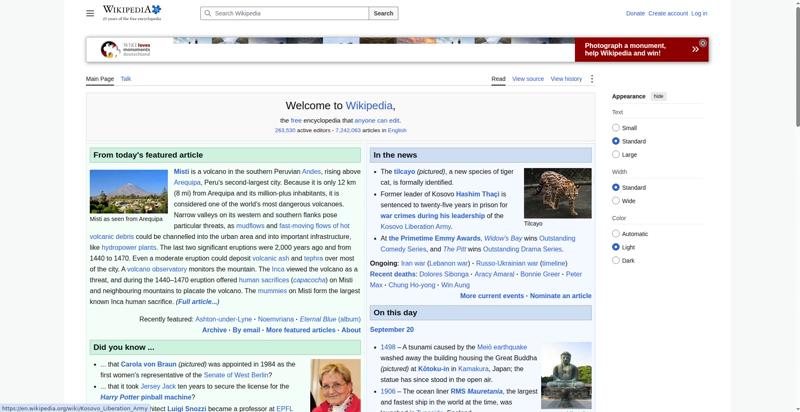The height and width of the screenshot is (412, 800).
Task: Open the View source tab
Action: tap(528, 79)
